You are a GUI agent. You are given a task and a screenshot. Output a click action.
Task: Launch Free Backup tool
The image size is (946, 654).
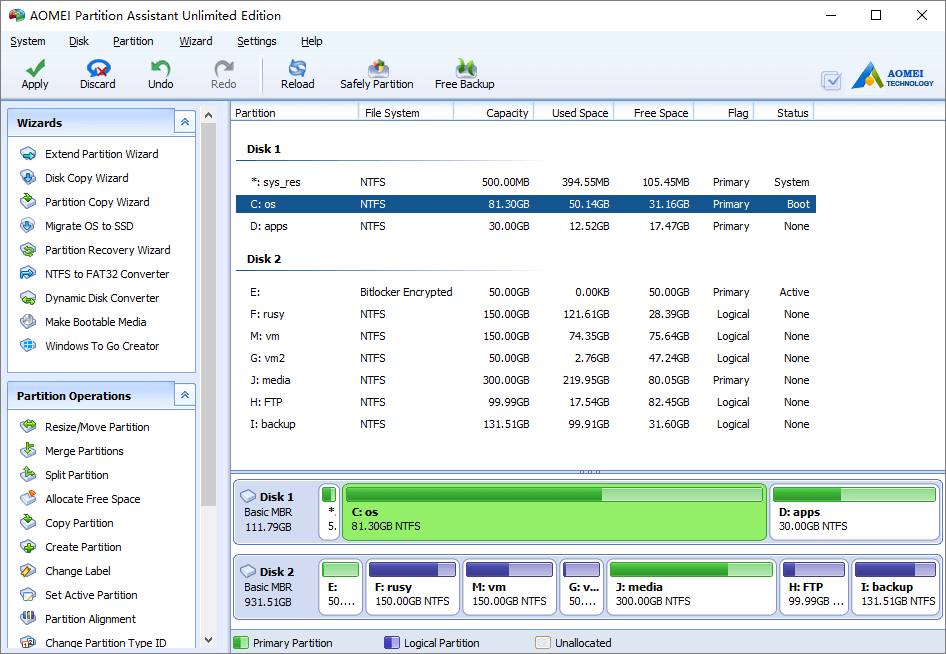(465, 75)
